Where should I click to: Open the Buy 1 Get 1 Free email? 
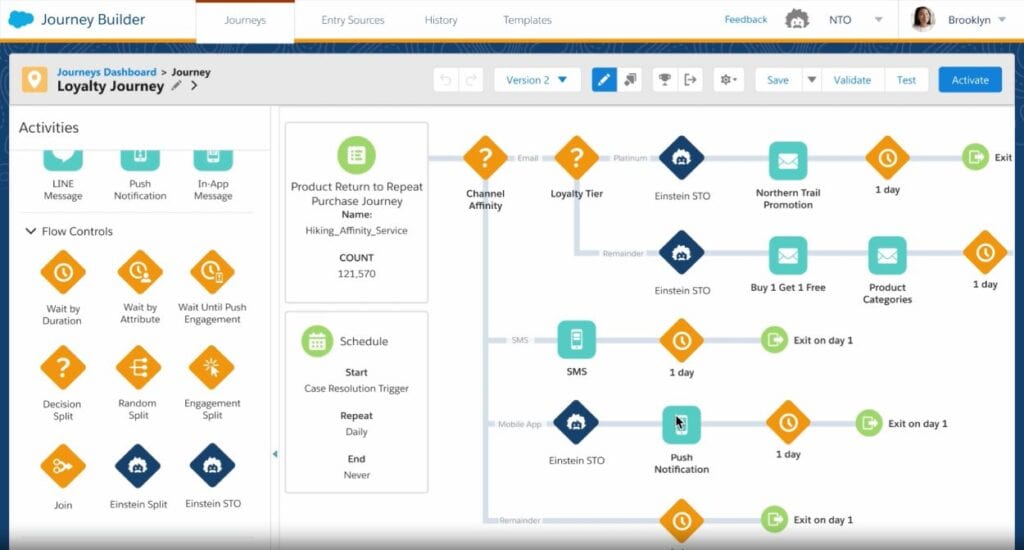click(788, 255)
